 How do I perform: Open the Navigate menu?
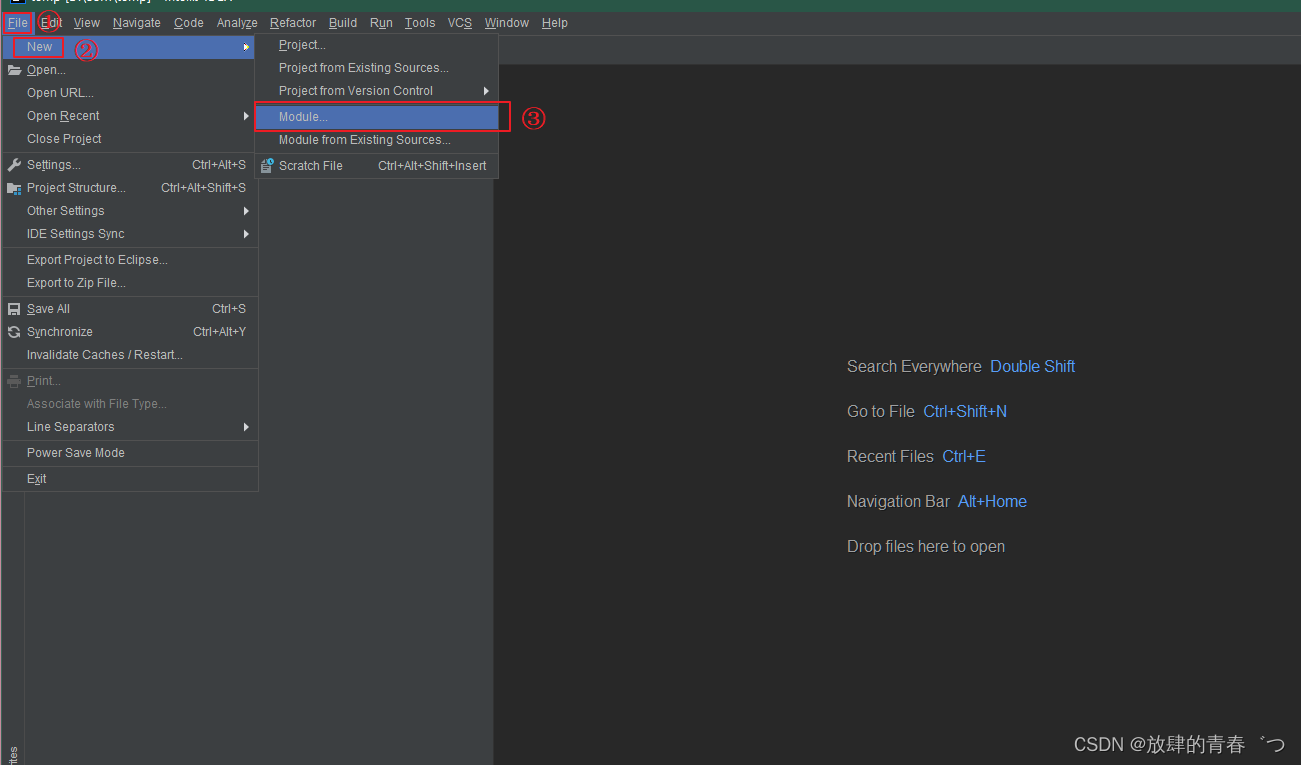click(137, 23)
